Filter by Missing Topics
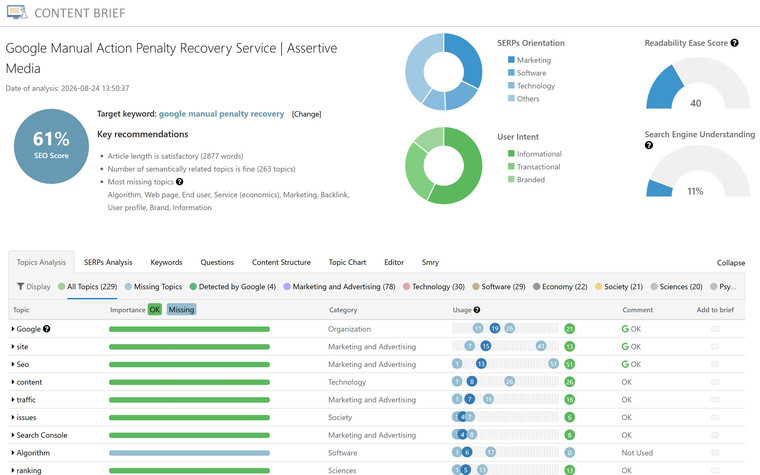 click(x=153, y=286)
